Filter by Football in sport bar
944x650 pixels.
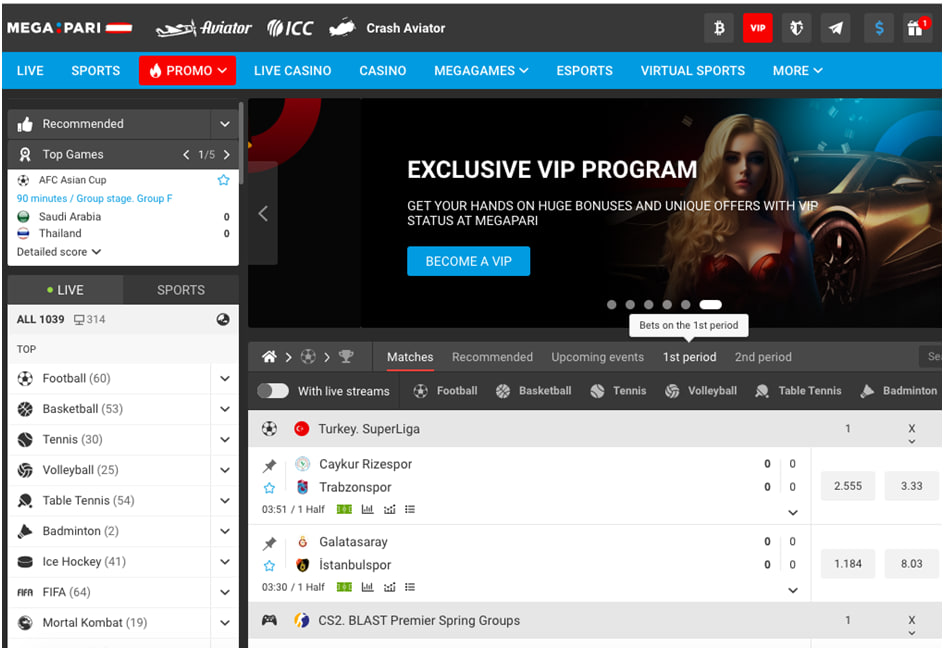point(446,391)
